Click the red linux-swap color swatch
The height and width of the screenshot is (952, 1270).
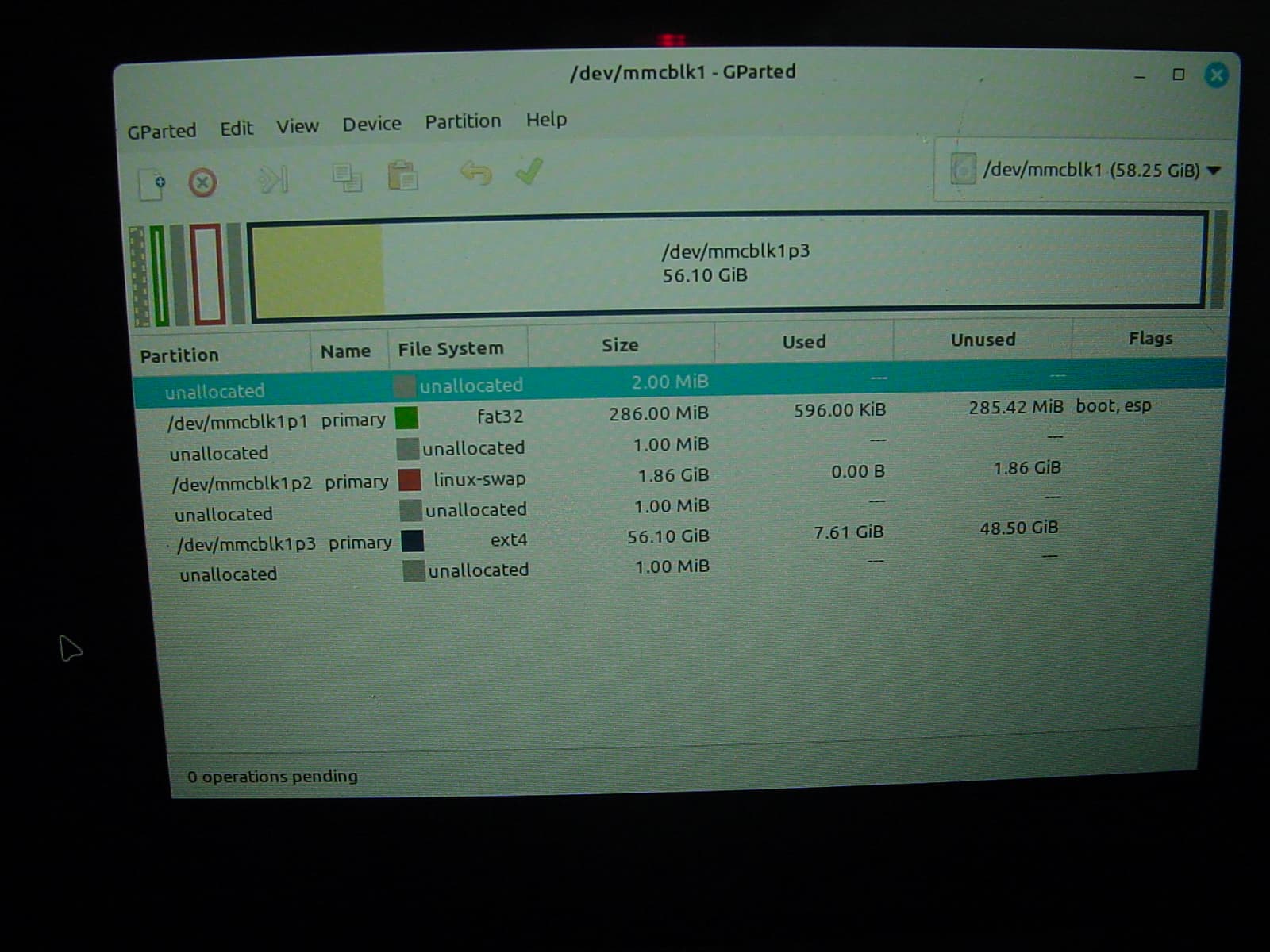pos(410,479)
